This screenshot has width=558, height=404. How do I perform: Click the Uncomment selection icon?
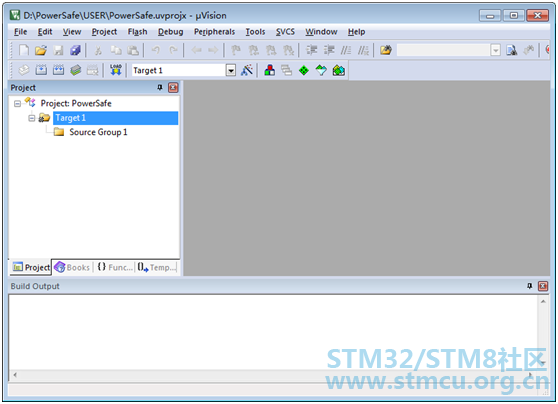[363, 50]
